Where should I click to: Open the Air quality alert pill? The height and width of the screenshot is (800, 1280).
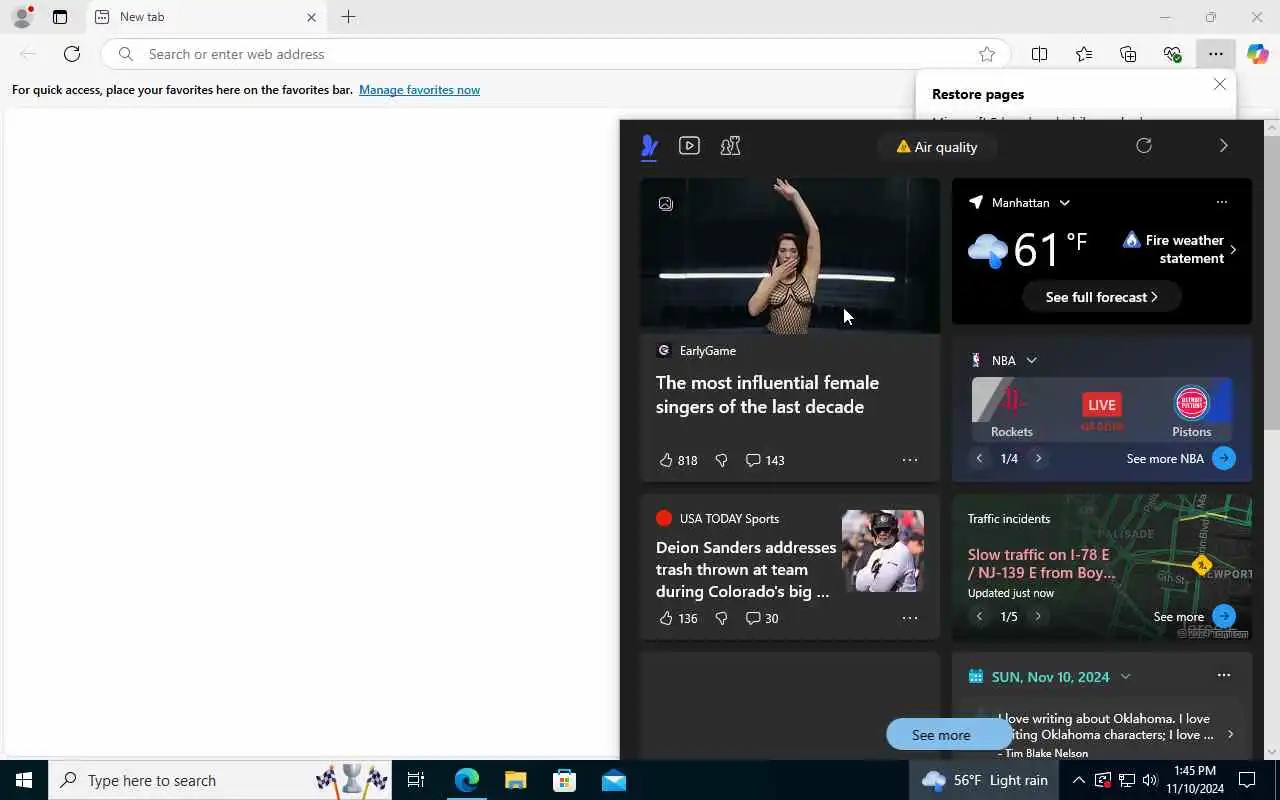point(937,147)
